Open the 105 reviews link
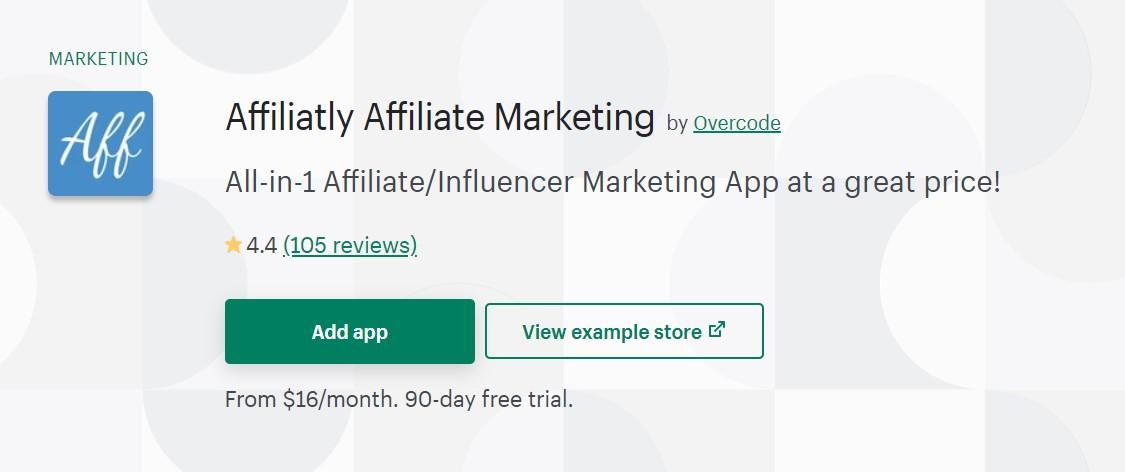The width and height of the screenshot is (1125, 472). coord(350,246)
